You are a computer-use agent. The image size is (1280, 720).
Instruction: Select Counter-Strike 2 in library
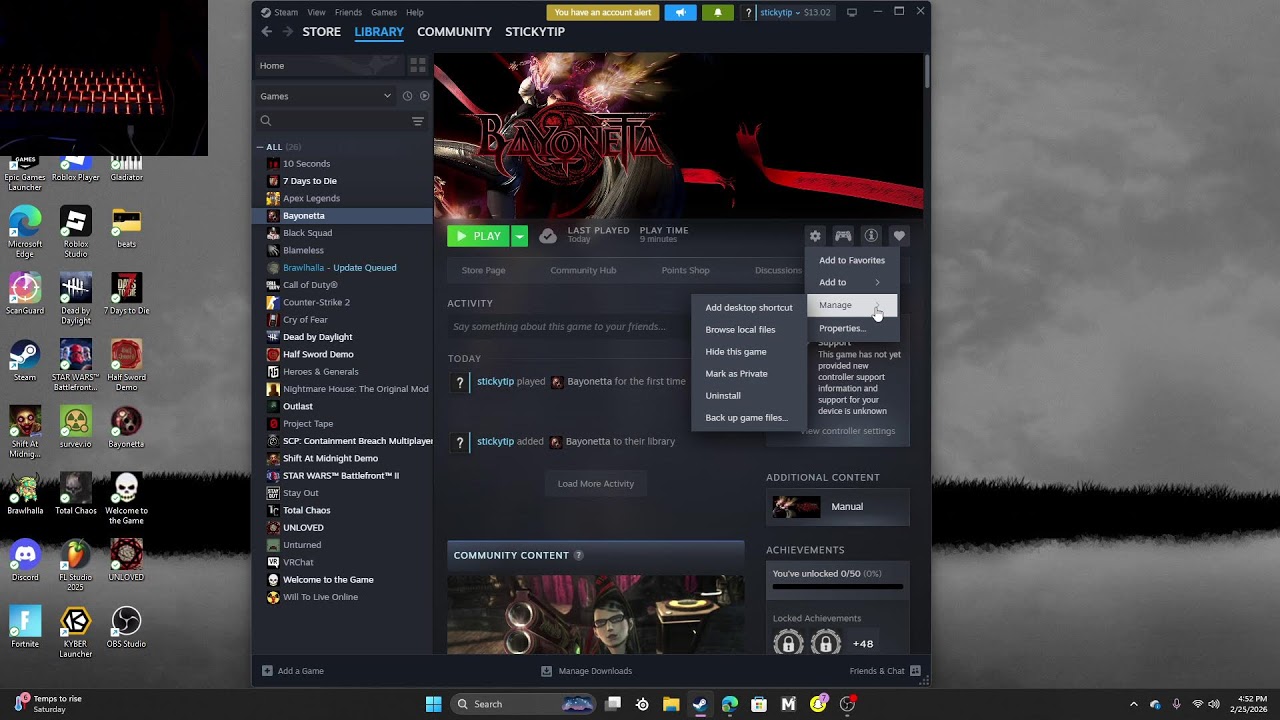pos(343,302)
